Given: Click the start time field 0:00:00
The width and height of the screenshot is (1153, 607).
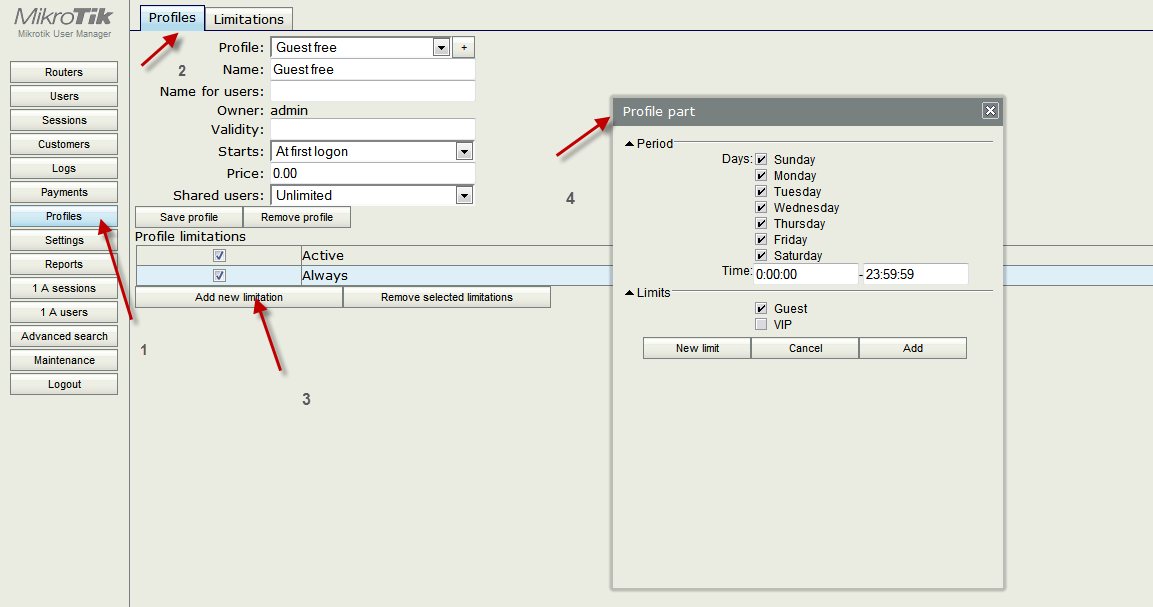Looking at the screenshot, I should [806, 274].
